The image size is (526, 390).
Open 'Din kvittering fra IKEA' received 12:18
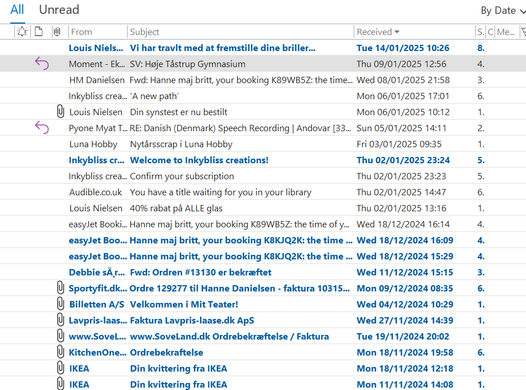(263, 369)
